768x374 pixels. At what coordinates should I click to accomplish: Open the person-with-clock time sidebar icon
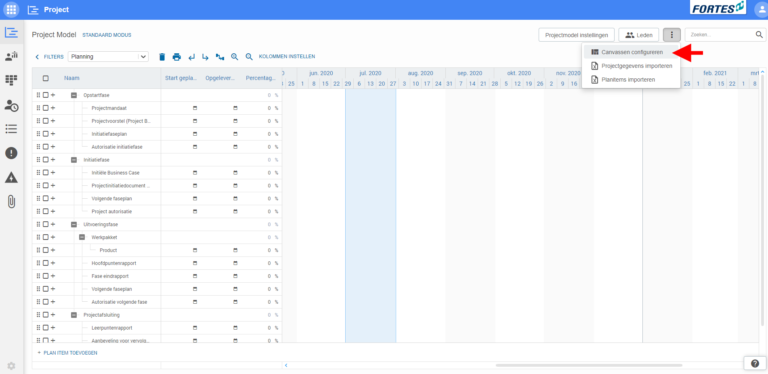tap(11, 105)
